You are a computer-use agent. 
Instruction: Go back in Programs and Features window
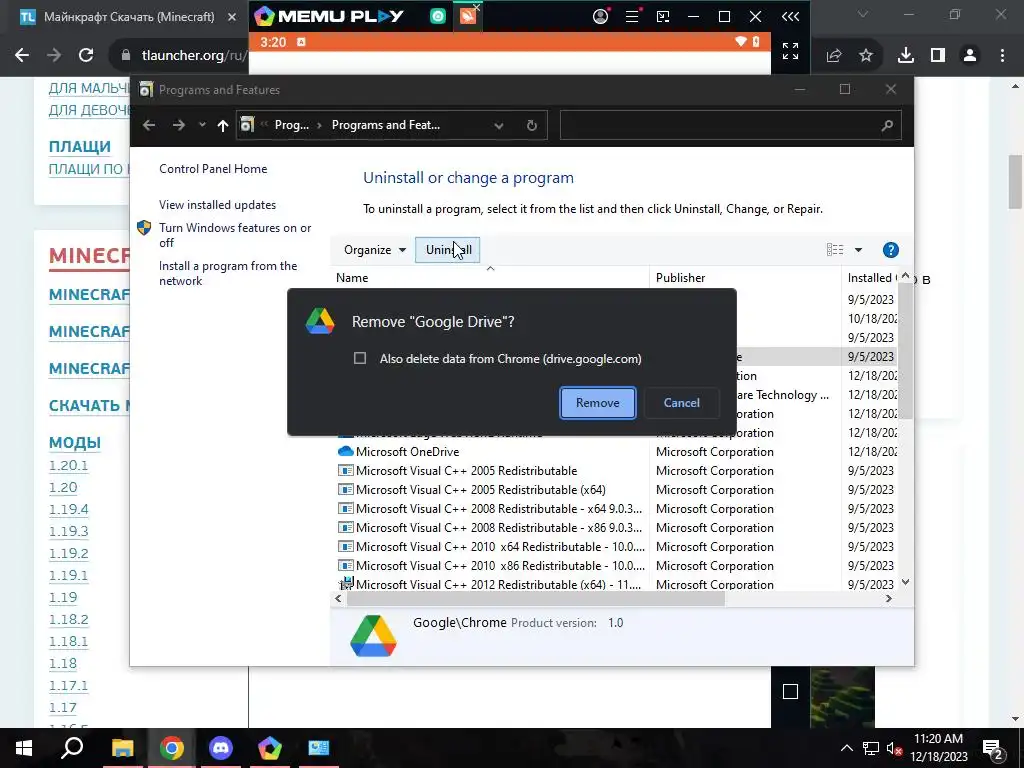pyautogui.click(x=149, y=125)
